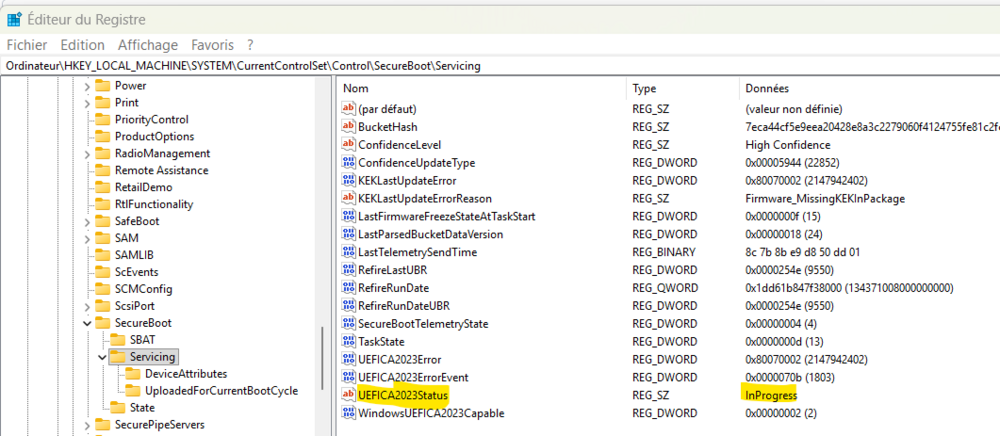The image size is (1000, 436).
Task: Expand the Power key
Action: [x=87, y=86]
